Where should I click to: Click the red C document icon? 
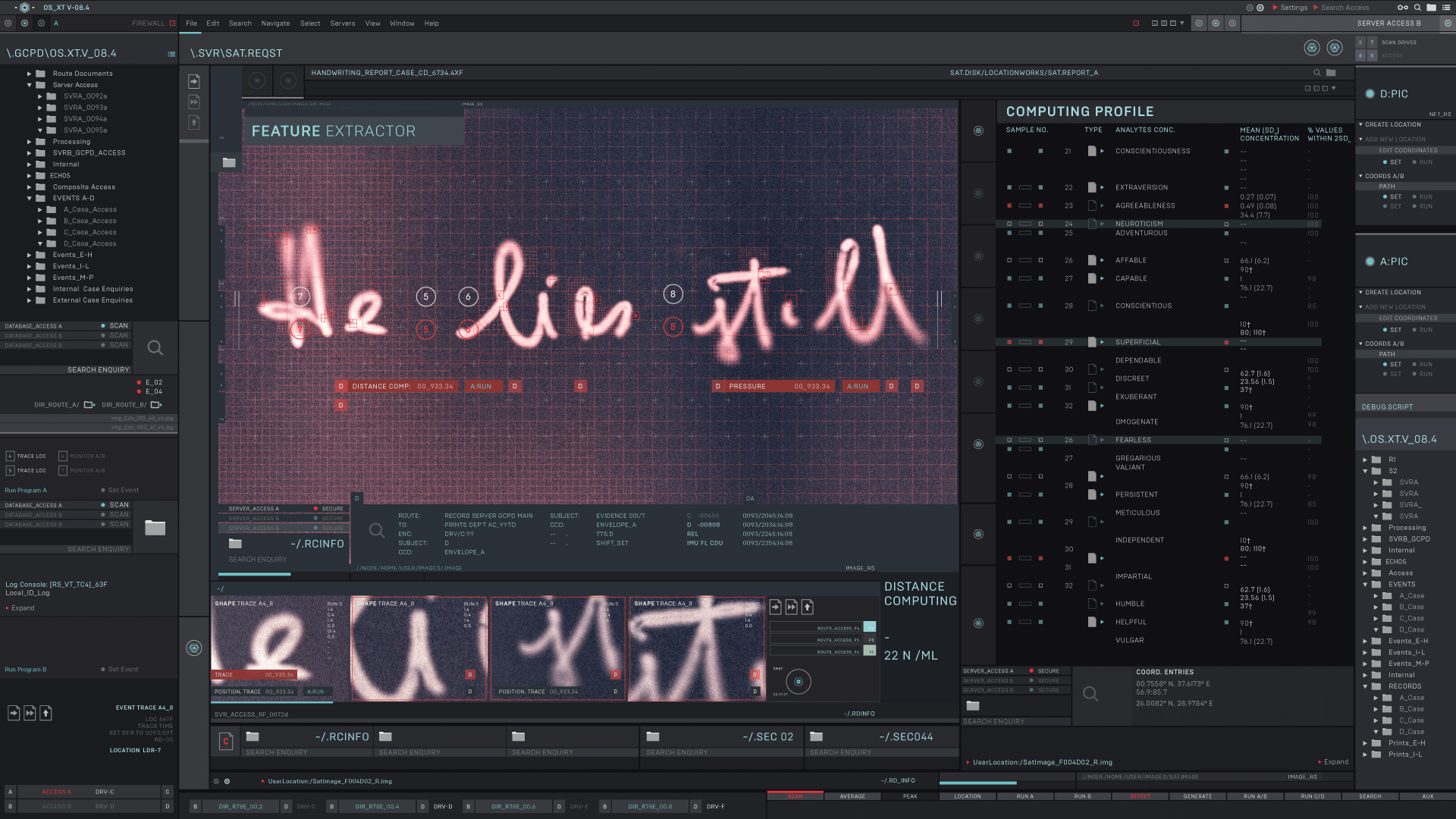(226, 742)
